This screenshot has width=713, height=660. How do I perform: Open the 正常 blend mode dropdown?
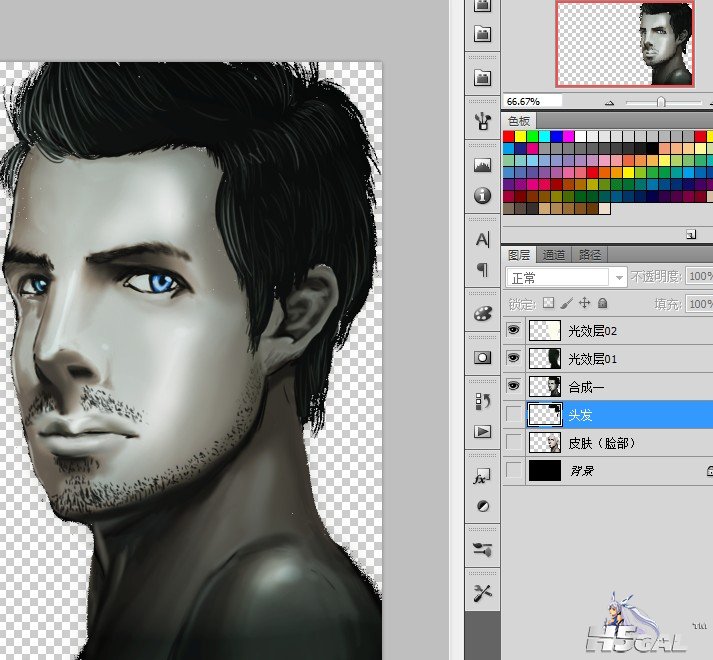pyautogui.click(x=566, y=277)
